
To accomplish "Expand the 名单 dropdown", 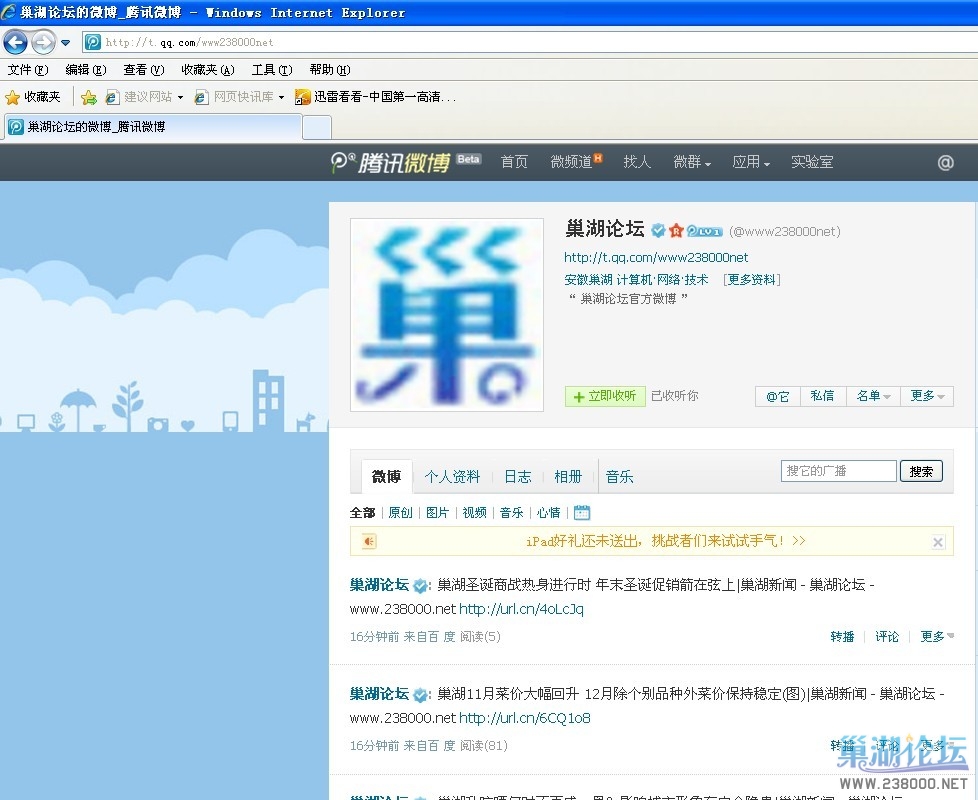I will tap(873, 396).
